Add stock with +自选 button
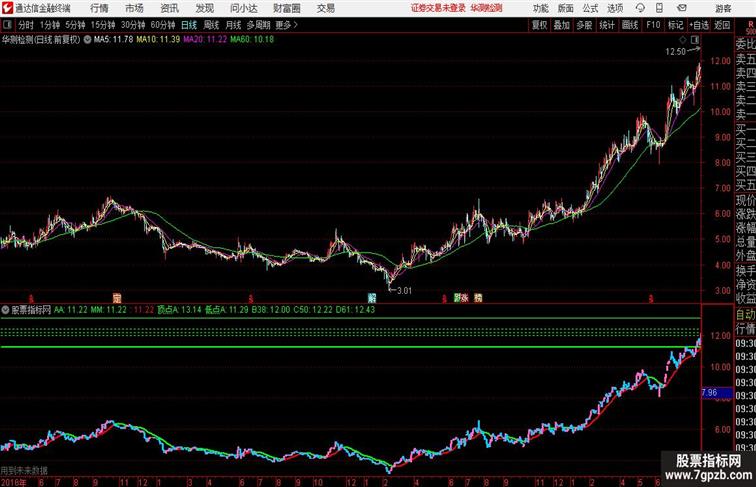 click(x=699, y=25)
